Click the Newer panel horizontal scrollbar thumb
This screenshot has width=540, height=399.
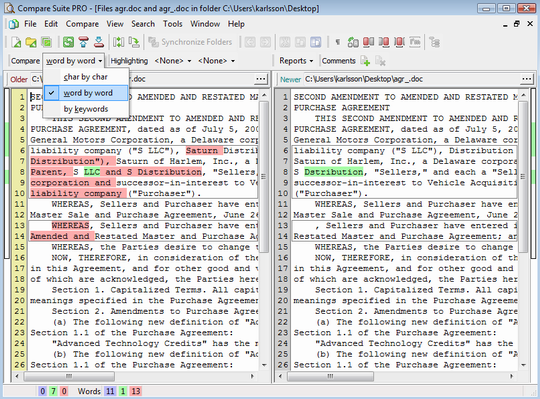330,376
